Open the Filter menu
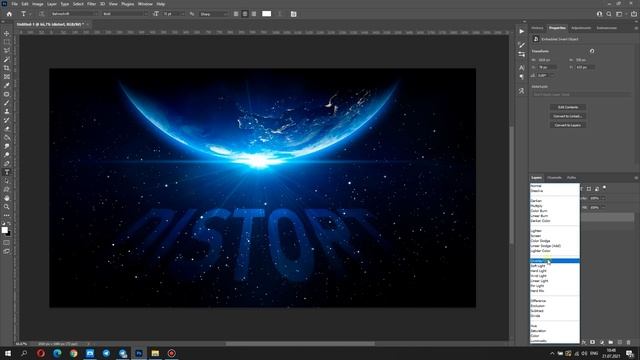640x360 pixels. (x=91, y=4)
